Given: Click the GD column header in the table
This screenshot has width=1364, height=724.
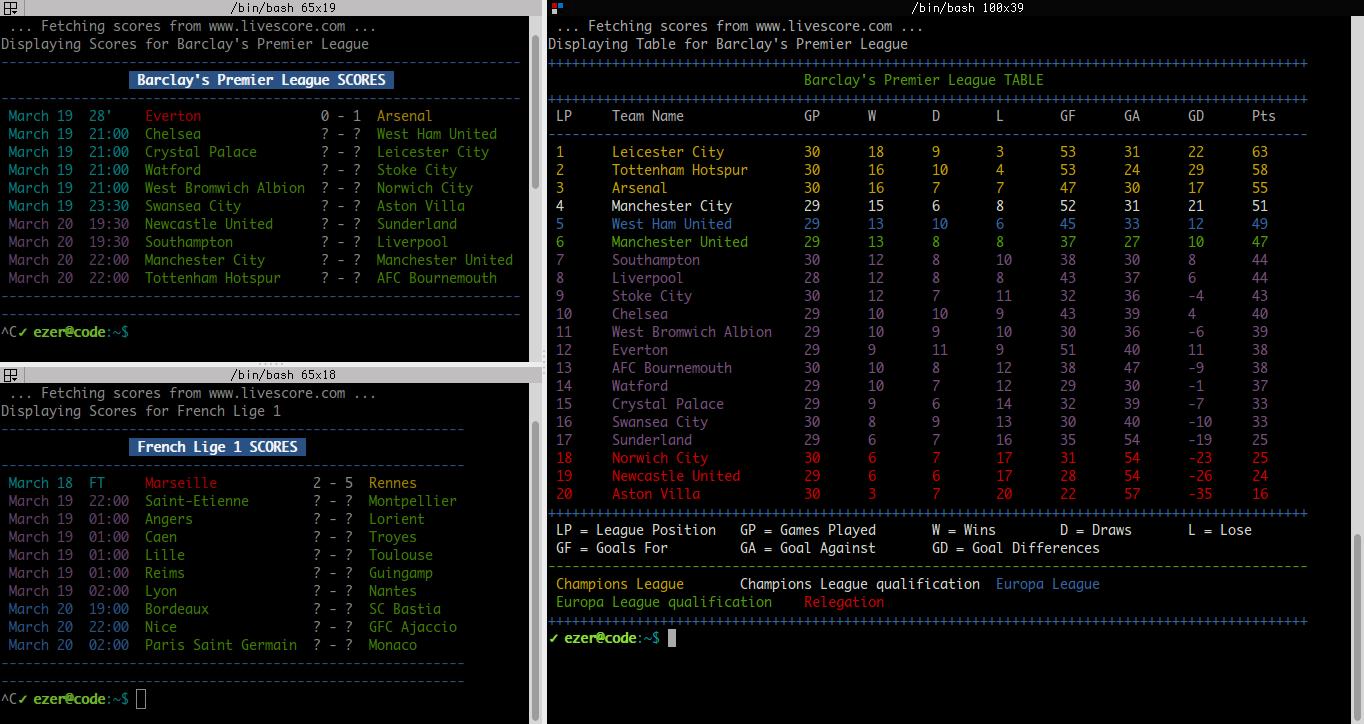Looking at the screenshot, I should pyautogui.click(x=1196, y=116).
